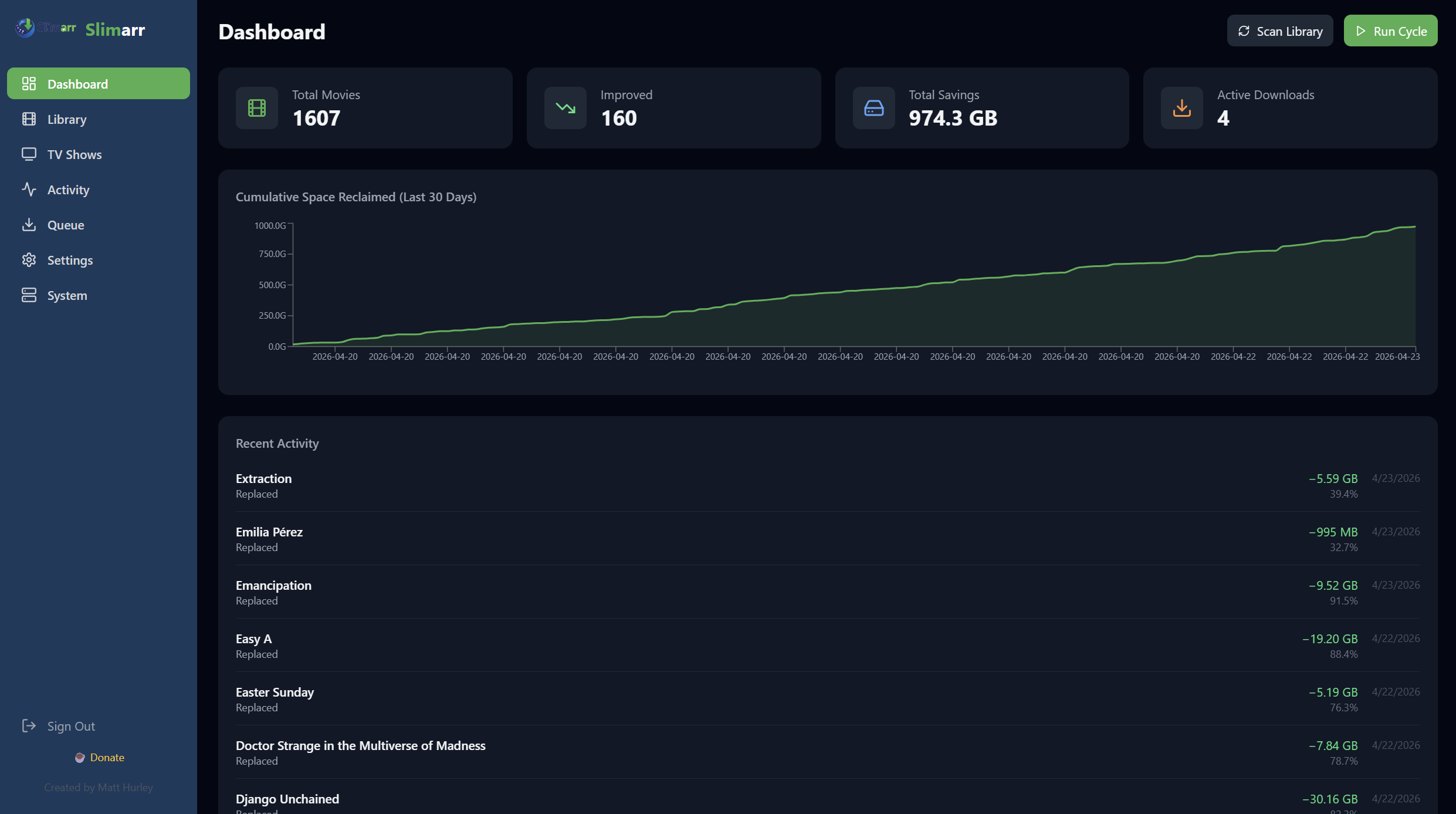Click the TV Shows monitor icon
The width and height of the screenshot is (1456, 814).
[x=29, y=154]
